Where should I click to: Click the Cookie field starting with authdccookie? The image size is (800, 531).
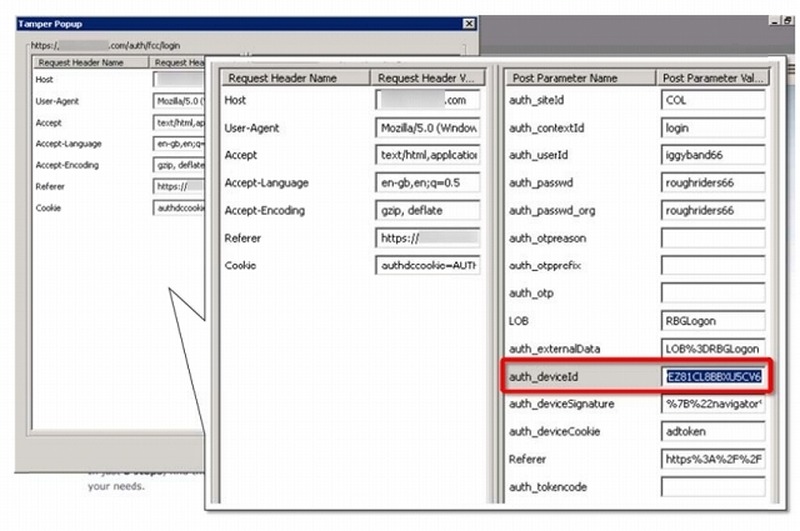click(428, 266)
